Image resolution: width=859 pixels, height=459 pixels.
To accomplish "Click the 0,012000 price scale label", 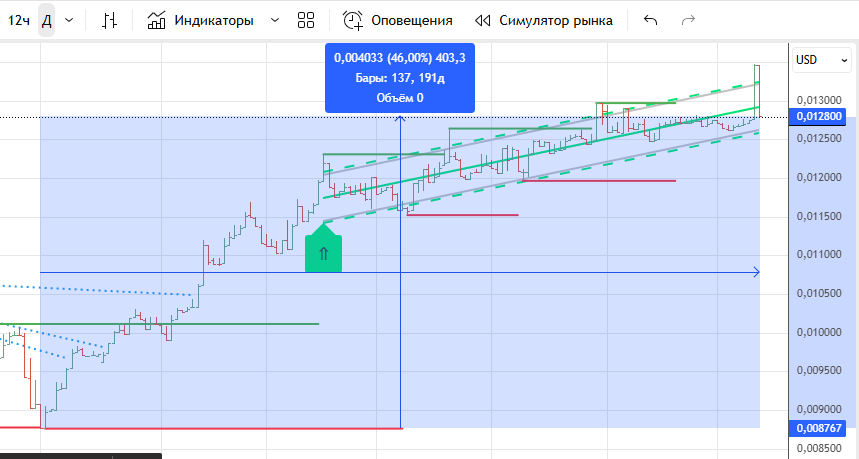I will point(819,177).
